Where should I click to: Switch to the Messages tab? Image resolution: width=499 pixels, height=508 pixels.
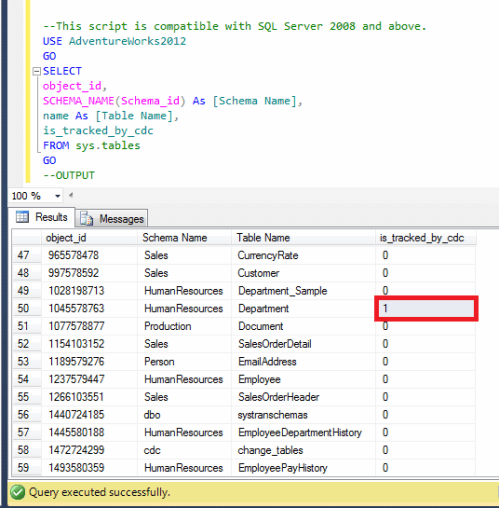click(x=112, y=219)
